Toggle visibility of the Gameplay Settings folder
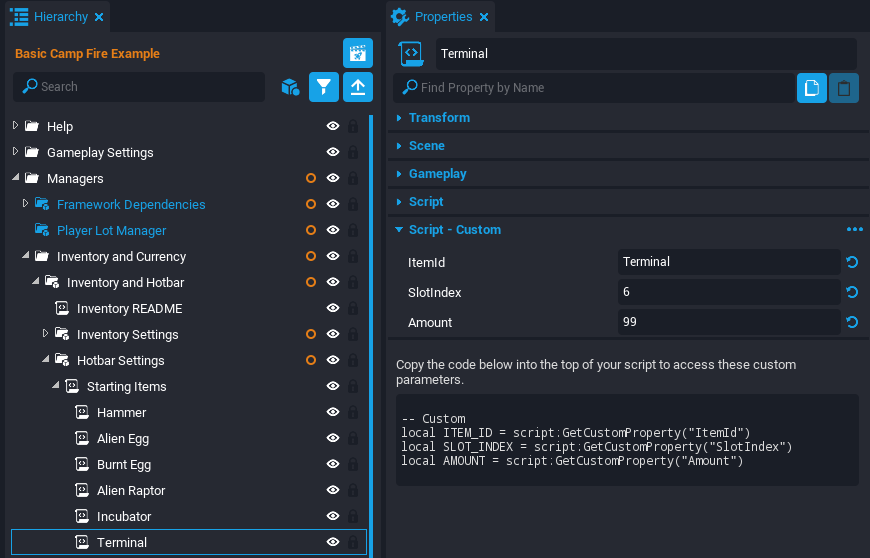870x558 pixels. [333, 152]
